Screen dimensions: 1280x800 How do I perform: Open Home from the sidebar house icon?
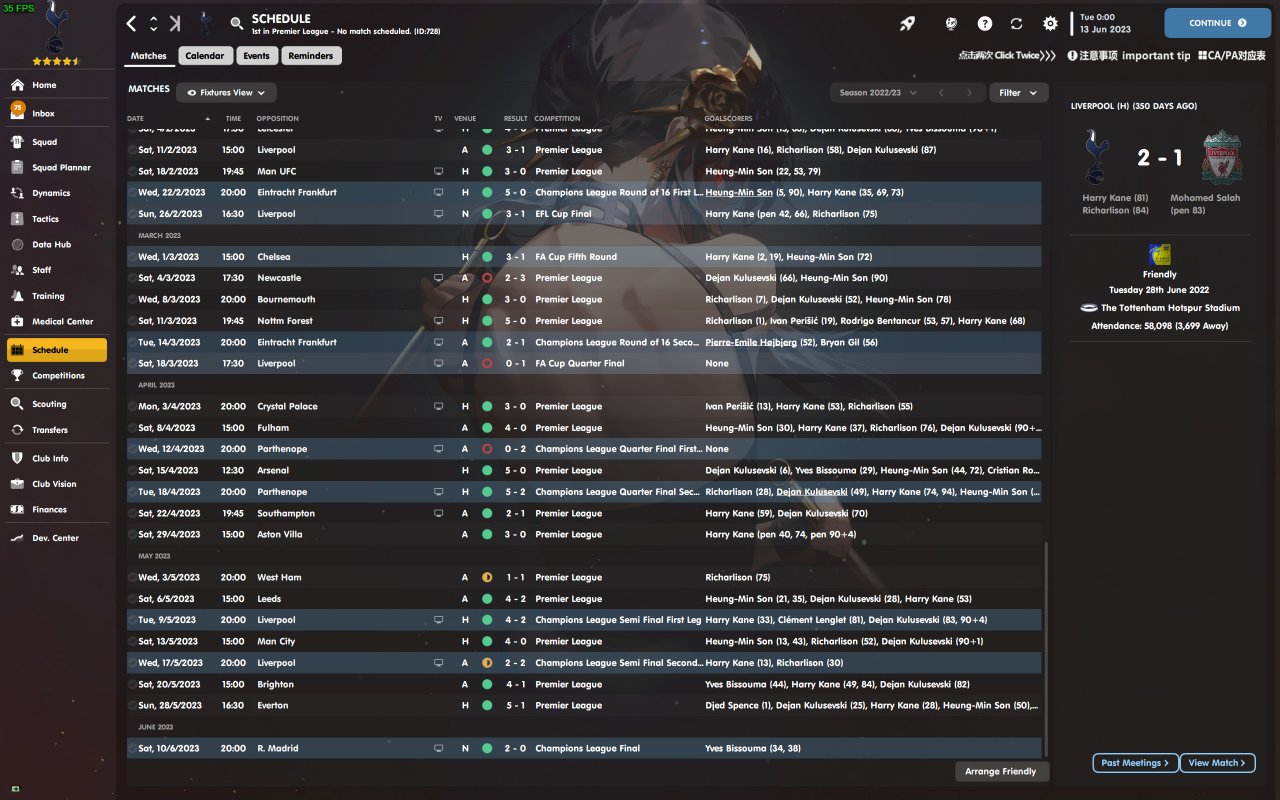[x=17, y=85]
